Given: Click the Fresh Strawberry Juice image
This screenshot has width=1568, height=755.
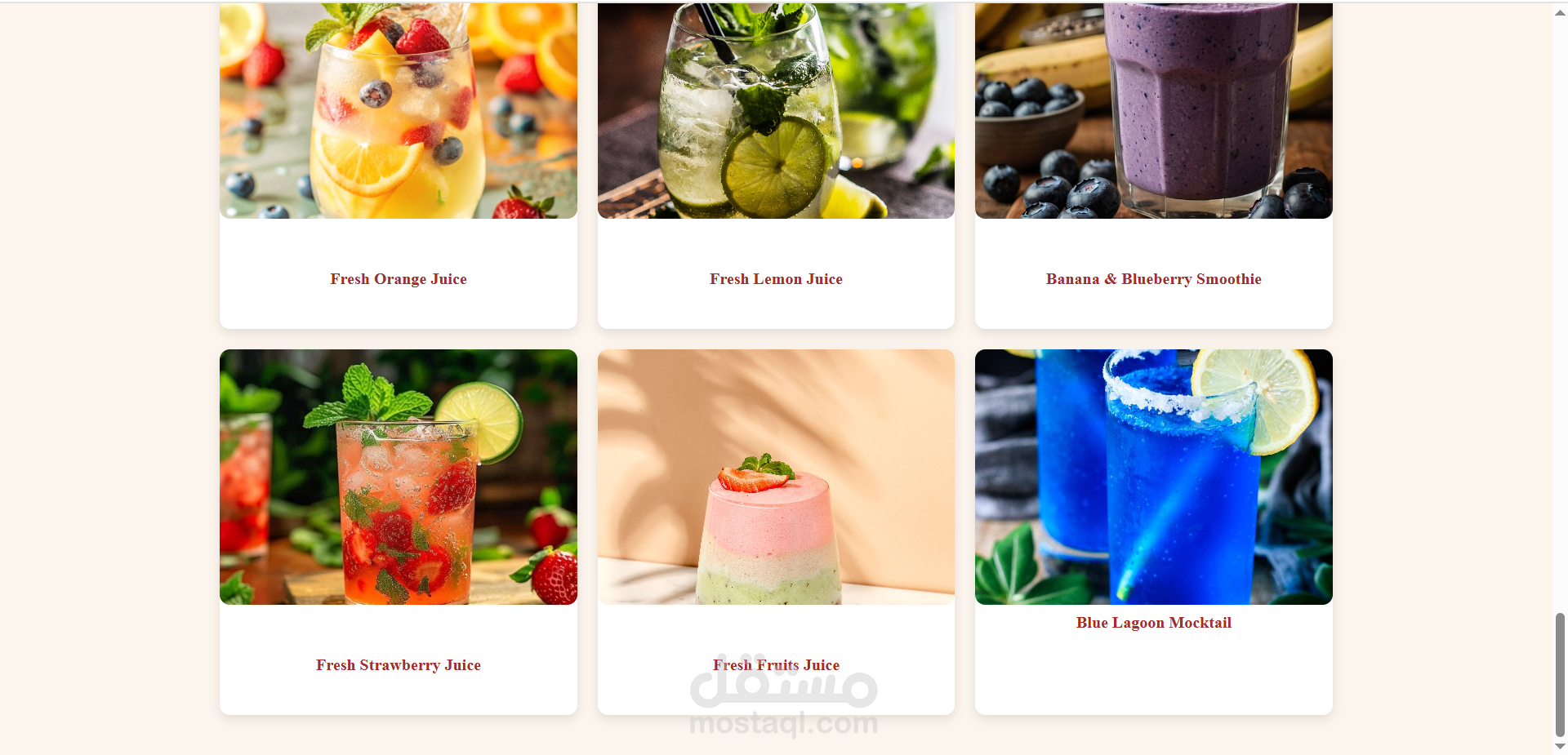Looking at the screenshot, I should (x=399, y=477).
